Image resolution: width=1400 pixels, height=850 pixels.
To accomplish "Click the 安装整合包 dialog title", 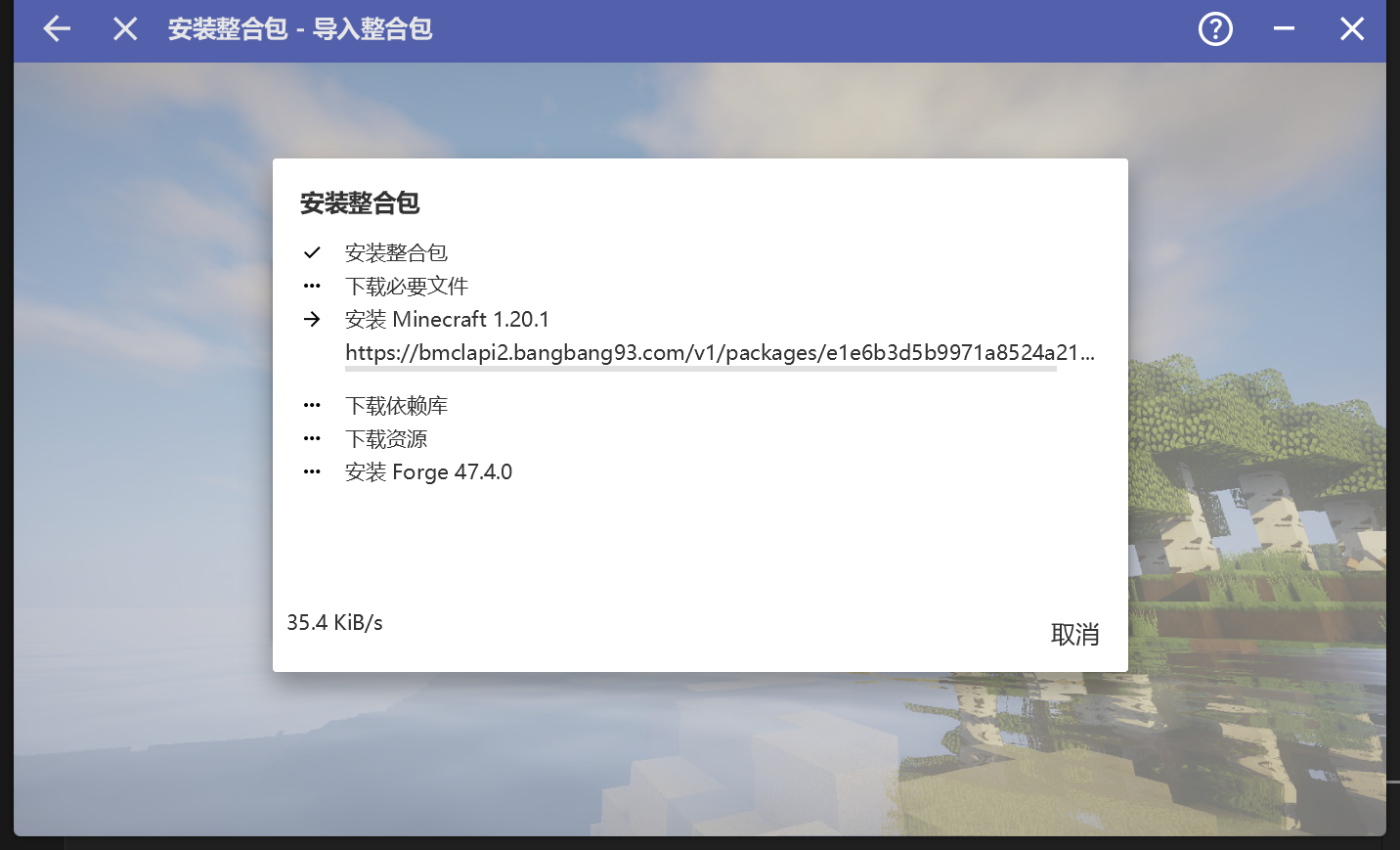I will pyautogui.click(x=359, y=202).
